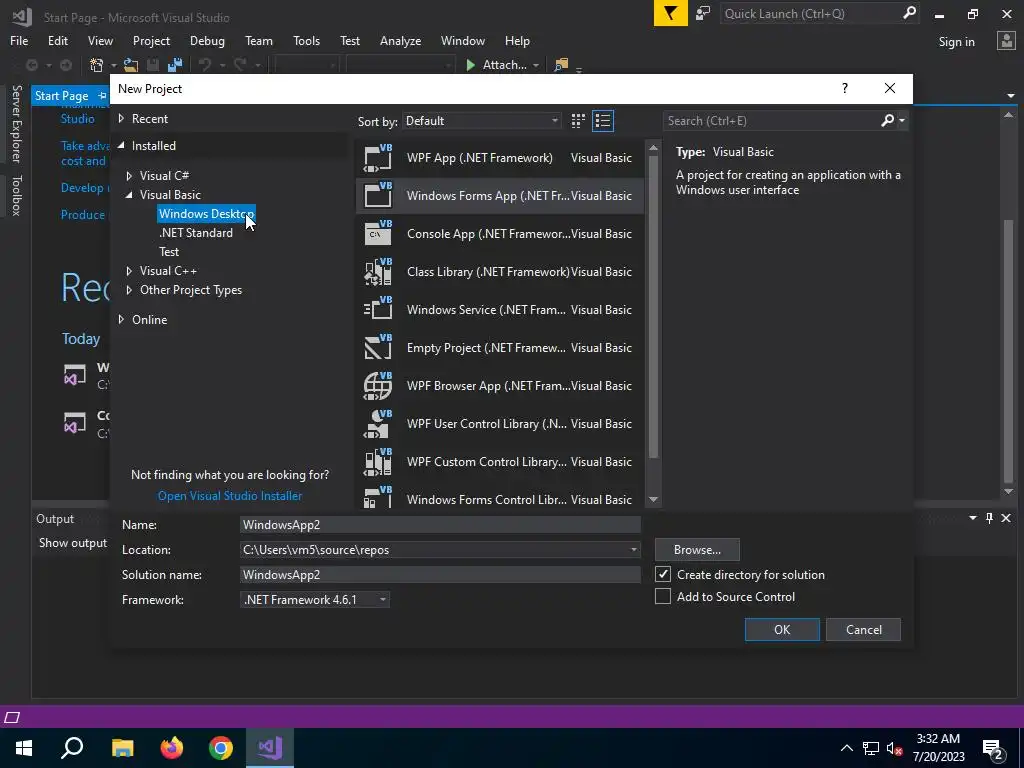Open the Edit menu
1024x768 pixels.
click(57, 40)
